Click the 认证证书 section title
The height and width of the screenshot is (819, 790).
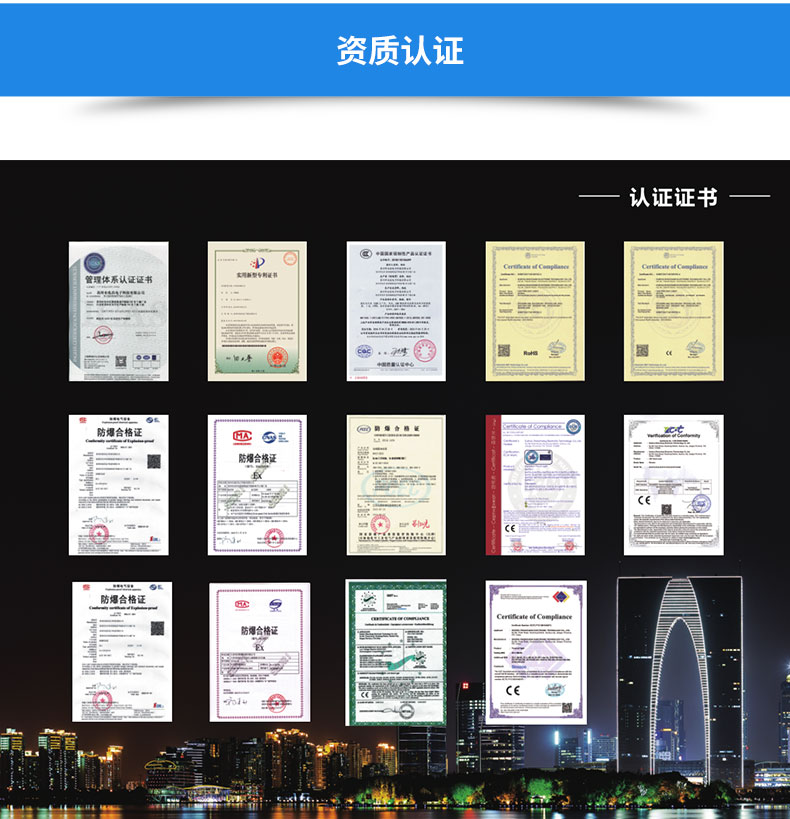click(673, 197)
